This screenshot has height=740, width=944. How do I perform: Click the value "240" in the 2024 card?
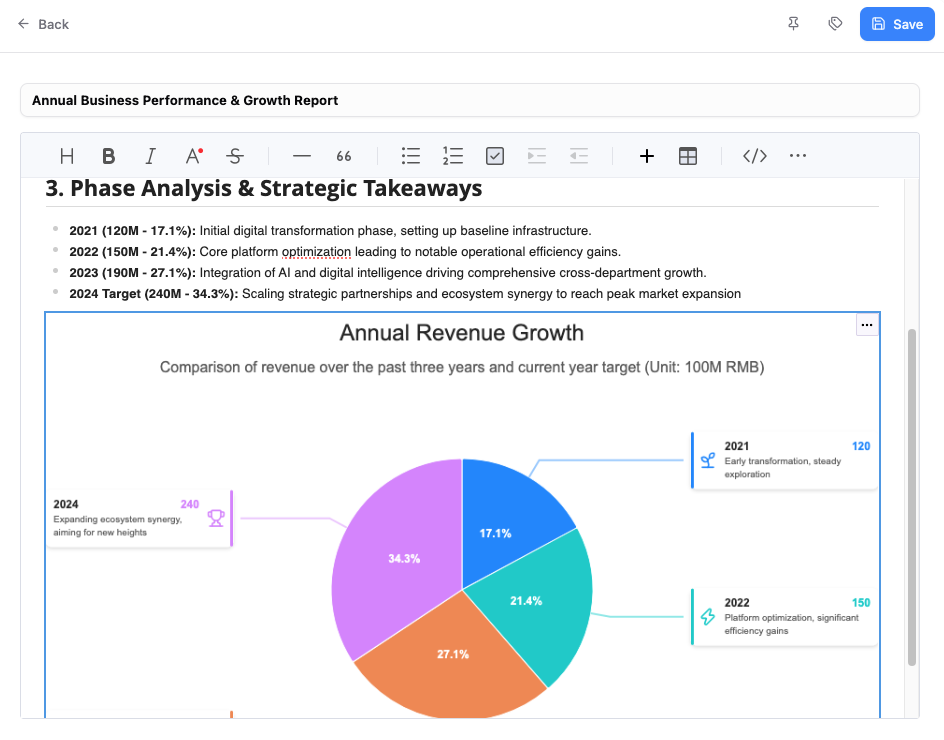pos(190,505)
